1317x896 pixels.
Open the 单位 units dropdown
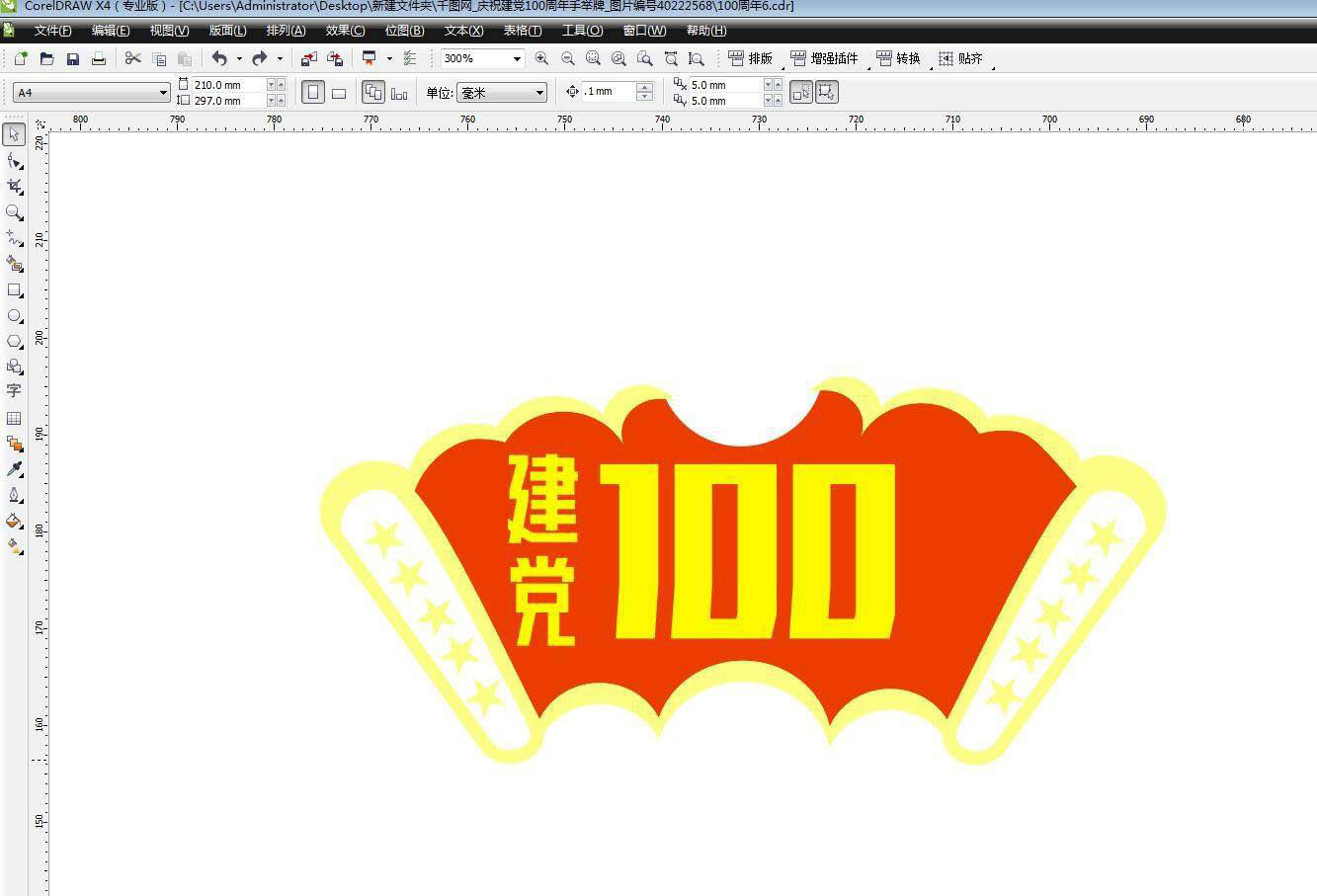pos(539,93)
